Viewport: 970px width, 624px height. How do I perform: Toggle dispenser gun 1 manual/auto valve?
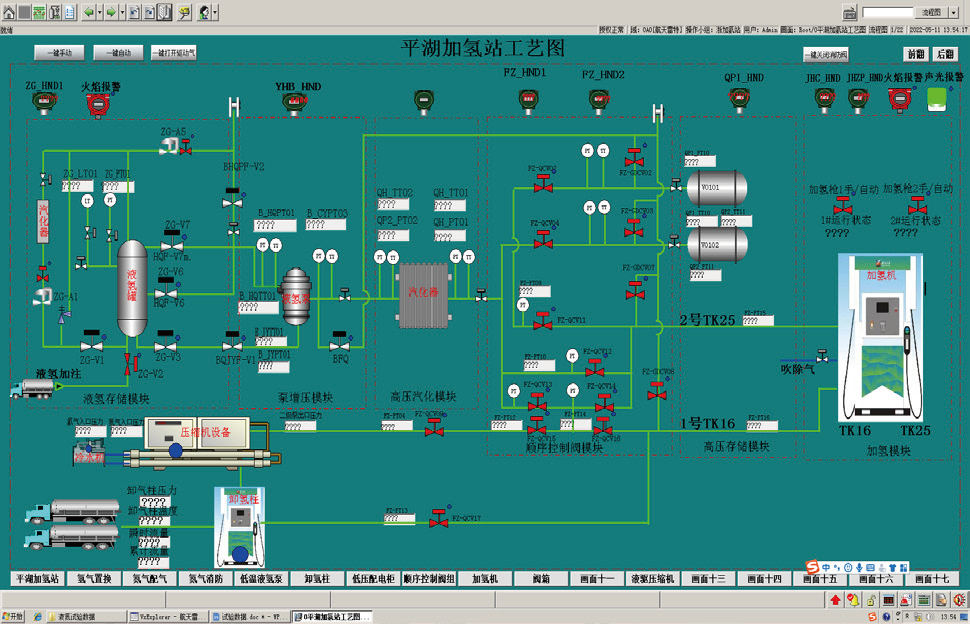(843, 206)
